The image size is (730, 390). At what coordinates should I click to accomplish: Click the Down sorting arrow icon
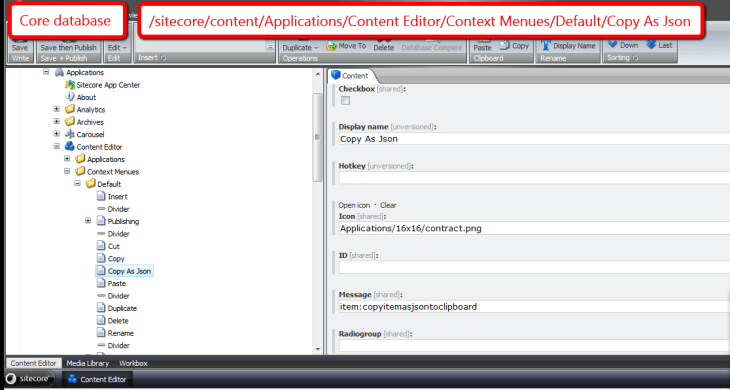click(x=613, y=45)
